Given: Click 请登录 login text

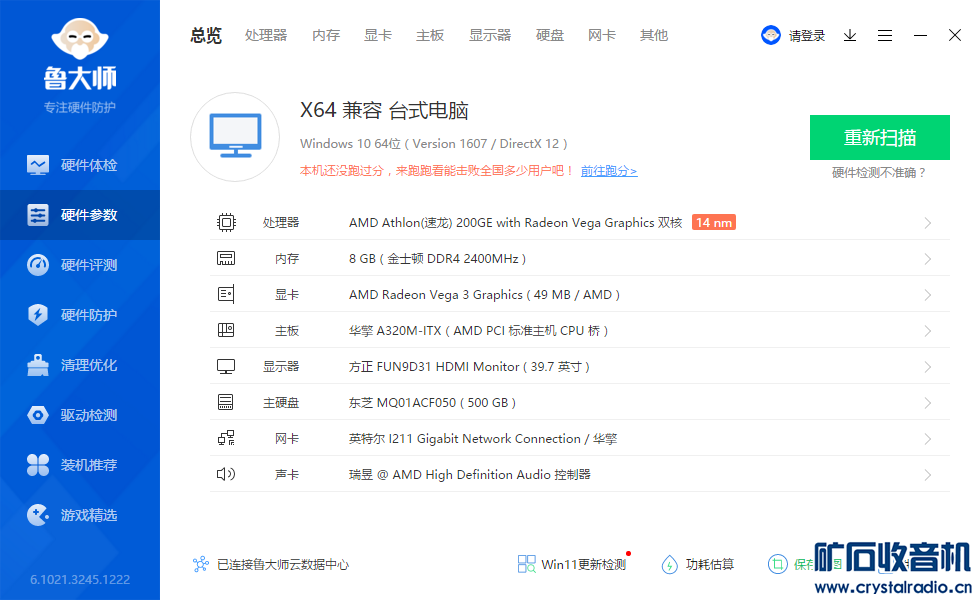Looking at the screenshot, I should [x=806, y=36].
